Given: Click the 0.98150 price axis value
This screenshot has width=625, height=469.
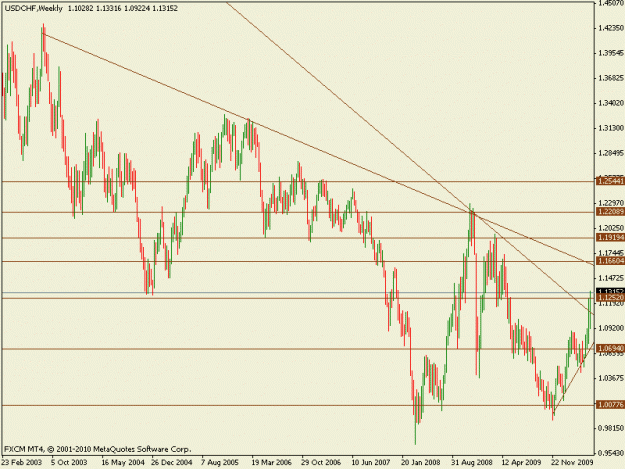Looking at the screenshot, I should tap(611, 428).
